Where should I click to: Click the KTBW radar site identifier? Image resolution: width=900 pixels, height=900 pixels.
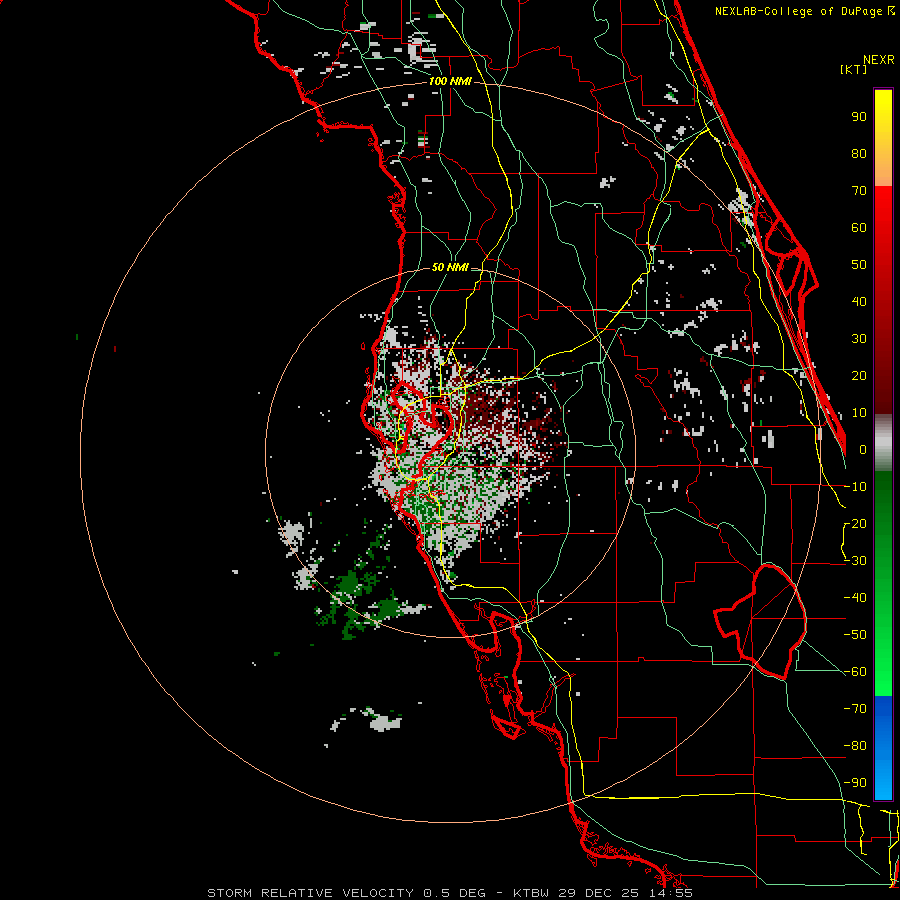tap(533, 893)
